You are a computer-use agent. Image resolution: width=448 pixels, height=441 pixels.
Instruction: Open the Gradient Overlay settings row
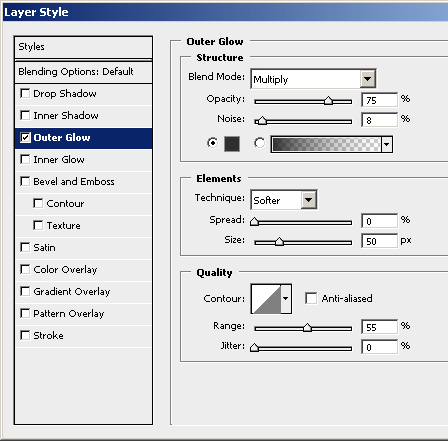(83, 292)
